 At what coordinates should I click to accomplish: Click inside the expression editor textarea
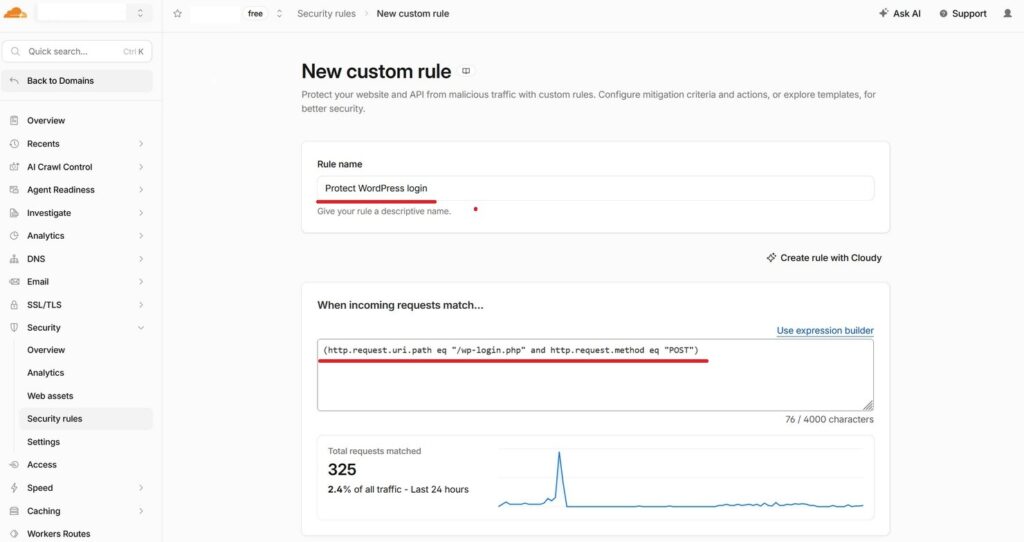(595, 375)
